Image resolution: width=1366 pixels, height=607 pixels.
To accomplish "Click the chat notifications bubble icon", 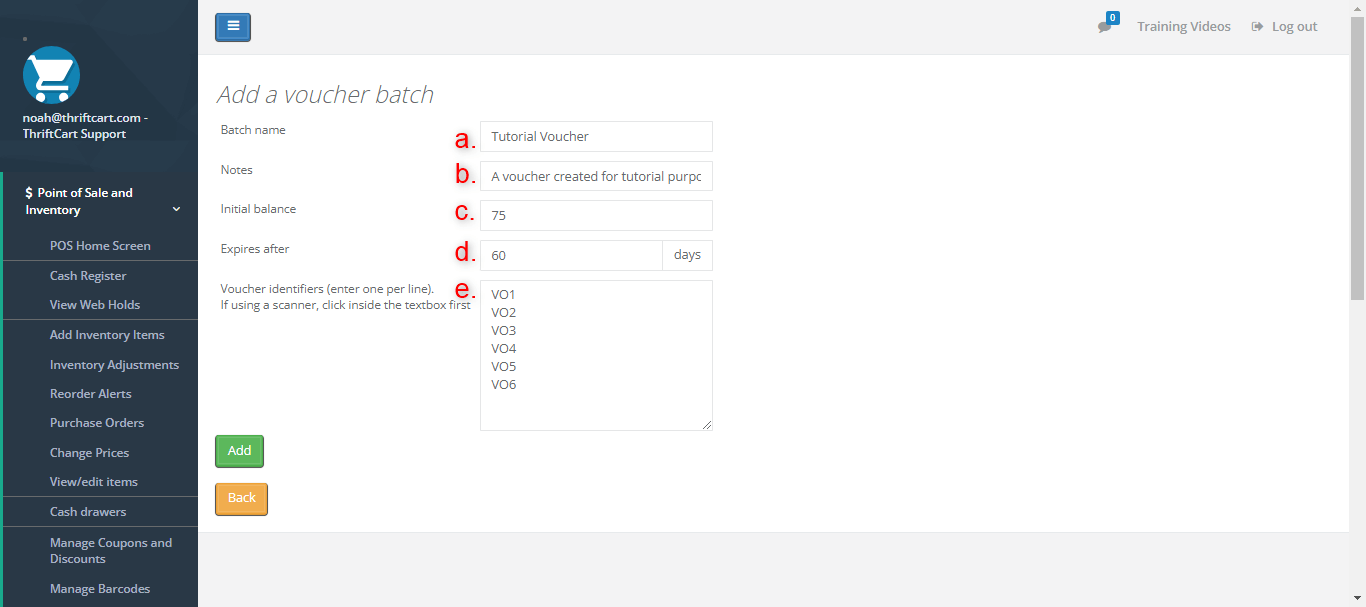I will (1105, 27).
